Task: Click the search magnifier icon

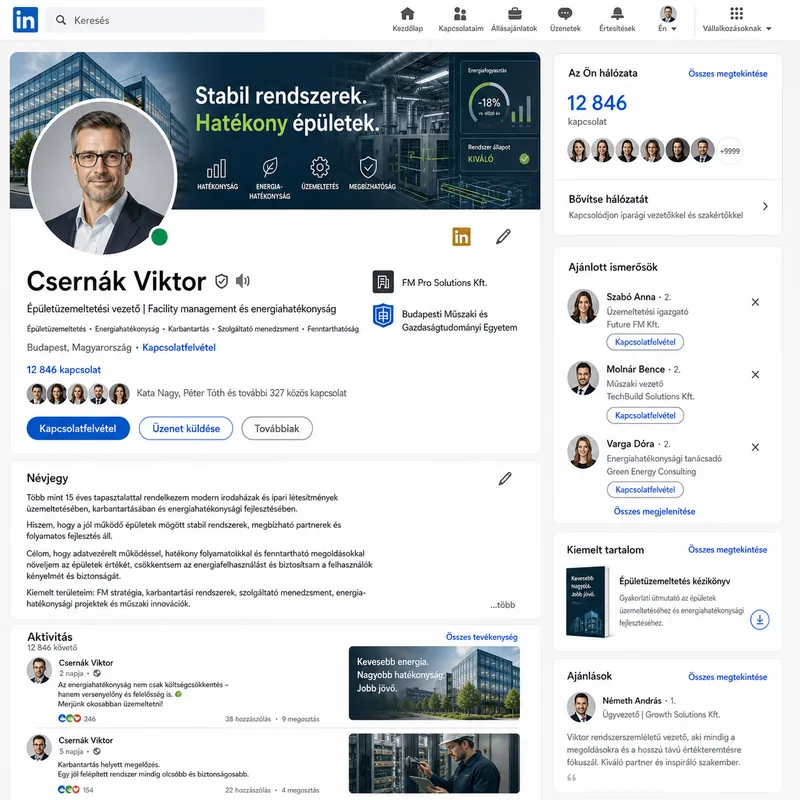Action: (x=61, y=20)
